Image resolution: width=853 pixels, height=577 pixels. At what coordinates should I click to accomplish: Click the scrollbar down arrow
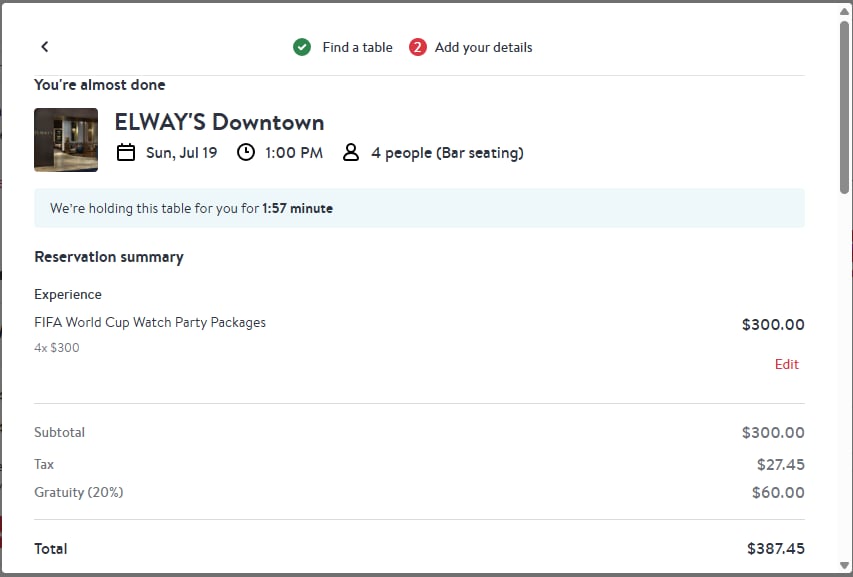[x=844, y=566]
